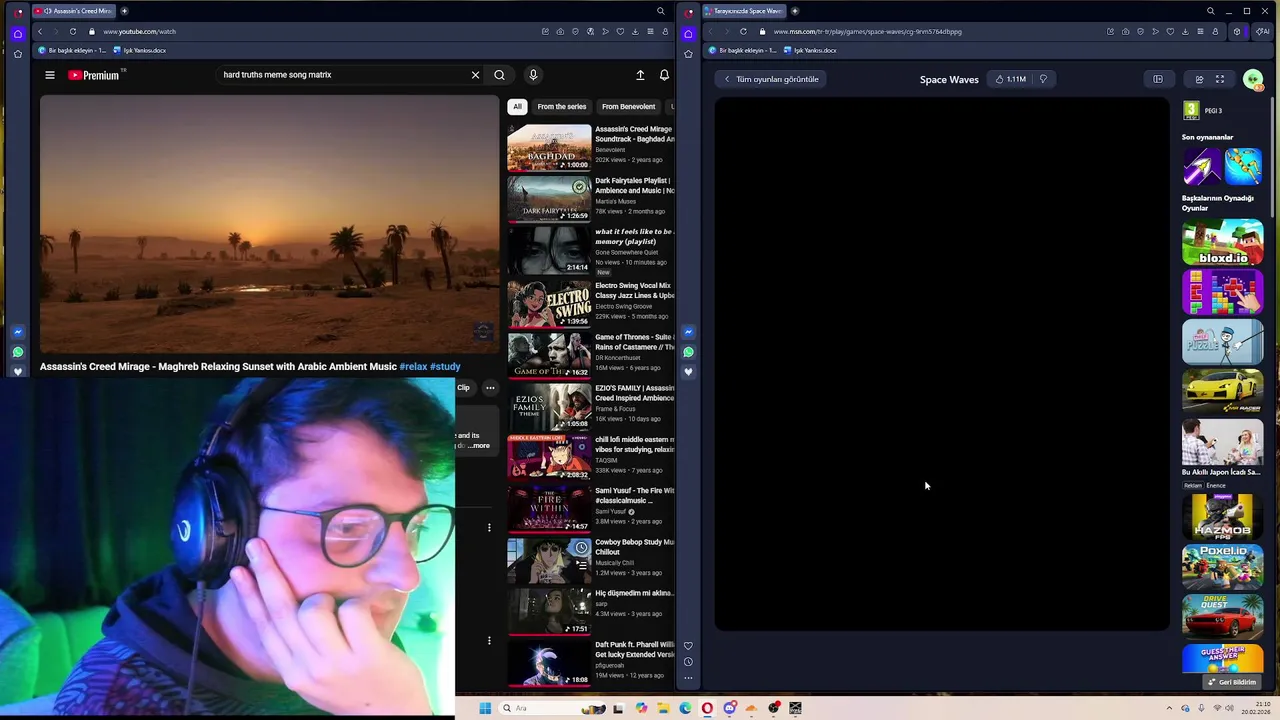This screenshot has height=720, width=1280.
Task: Open new tab in YouTube browser window
Action: pyautogui.click(x=124, y=11)
